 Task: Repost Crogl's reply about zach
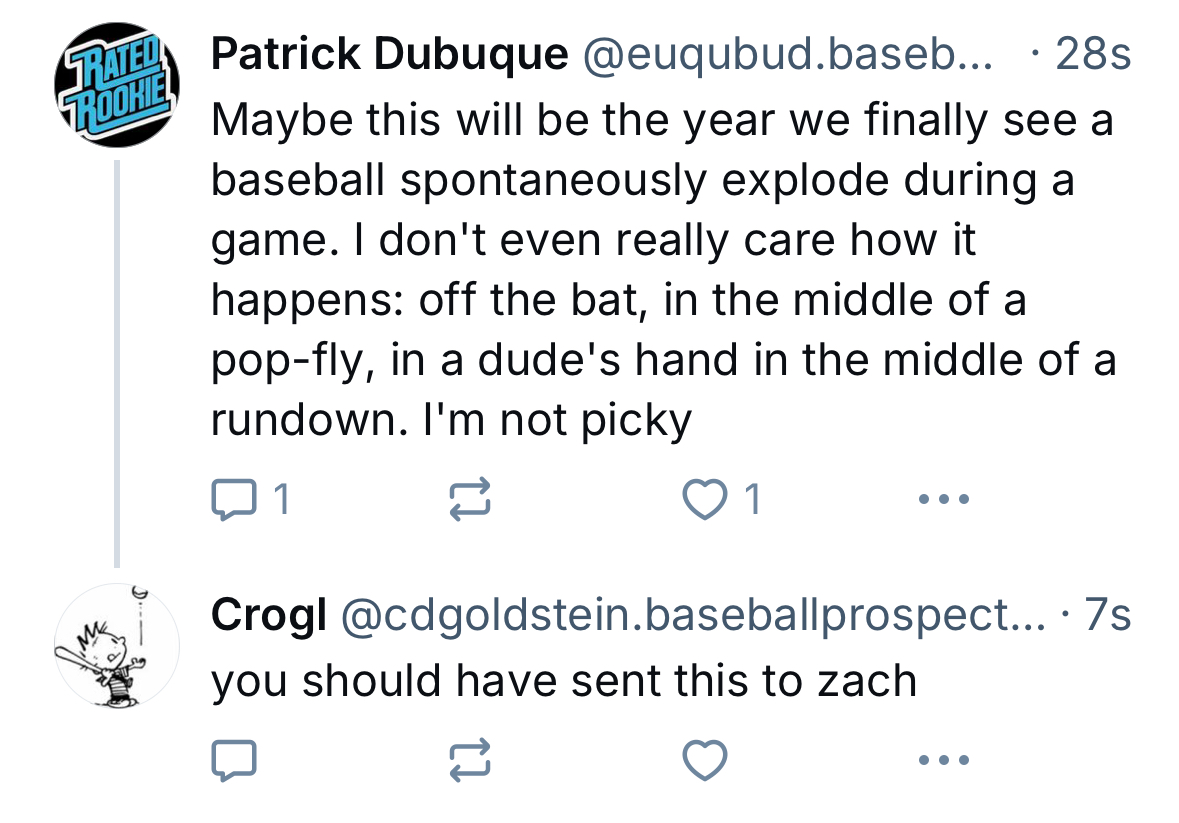click(x=470, y=761)
